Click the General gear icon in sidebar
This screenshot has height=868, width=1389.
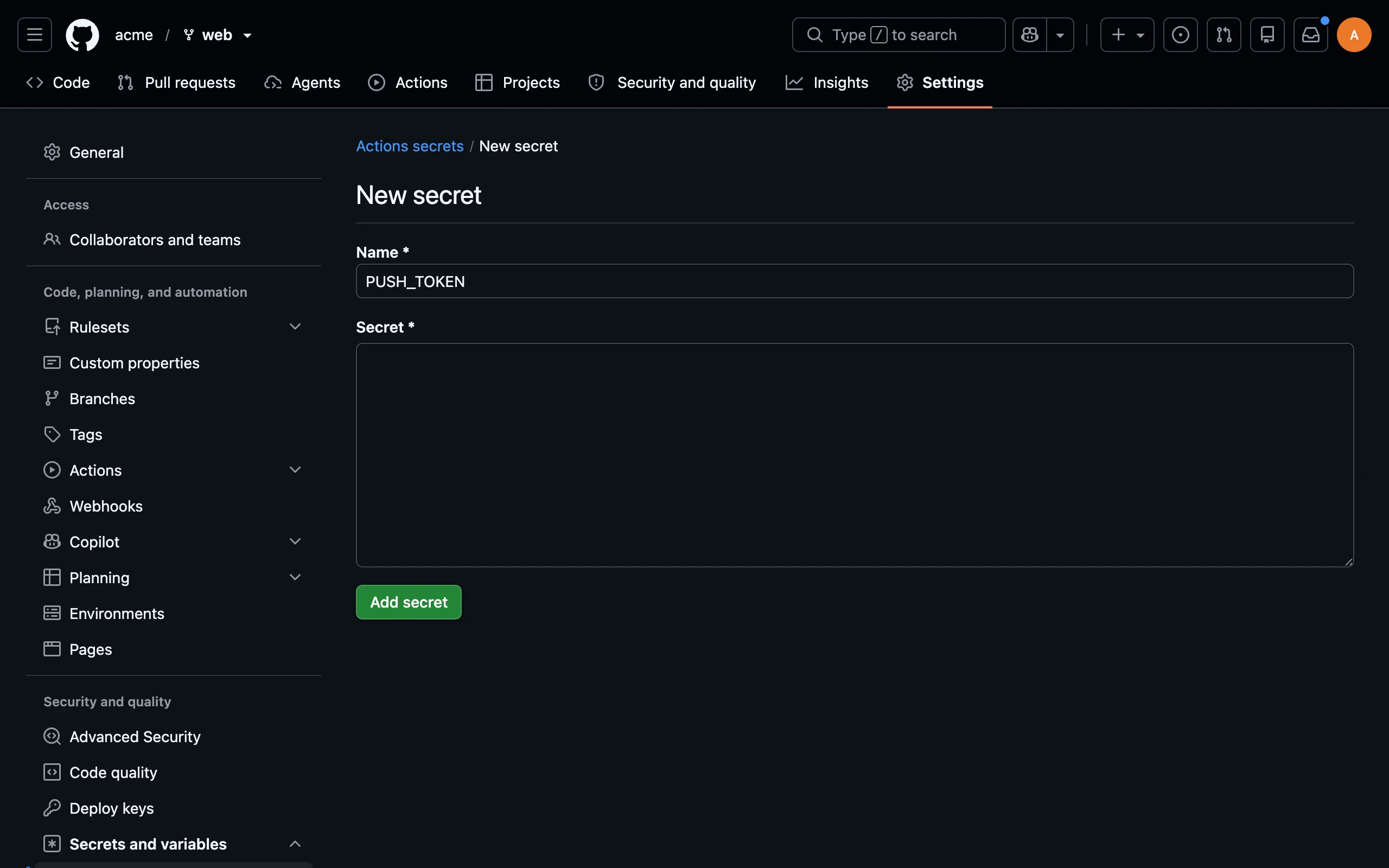tap(52, 152)
